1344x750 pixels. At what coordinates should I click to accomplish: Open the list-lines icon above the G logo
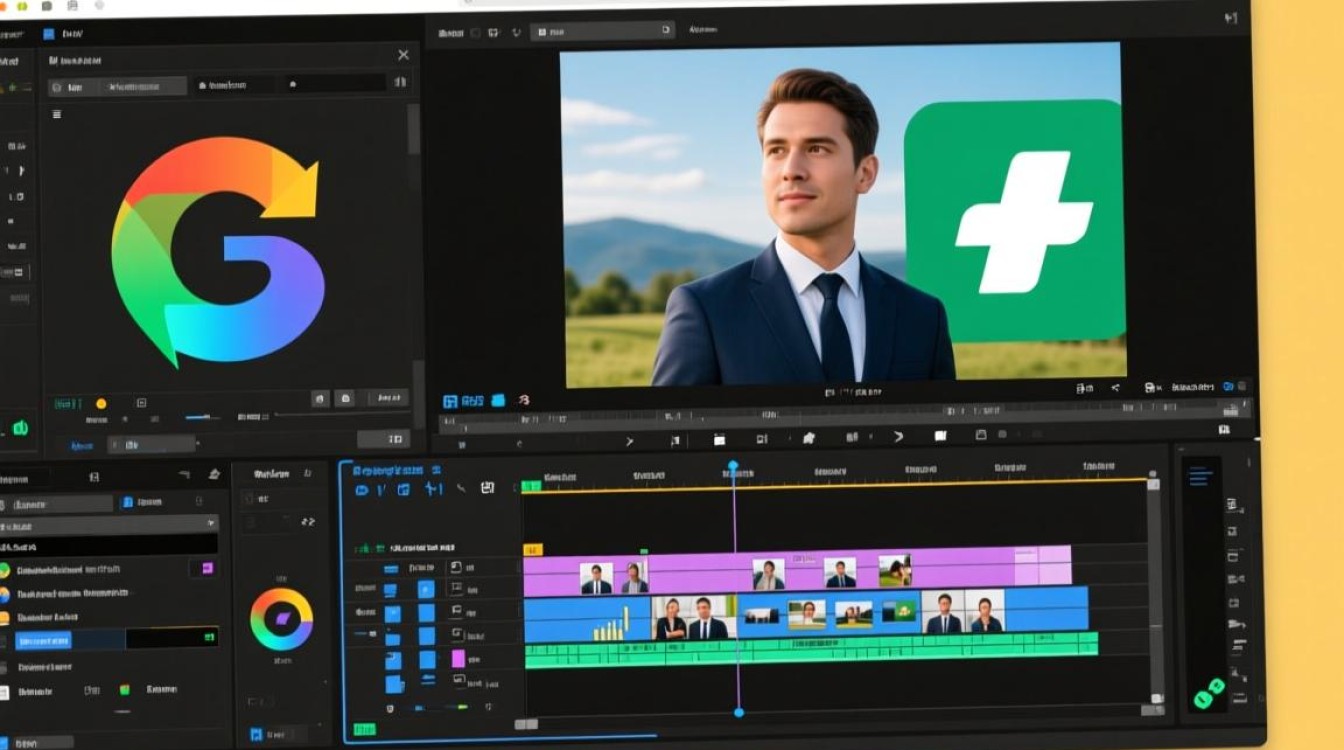coord(56,114)
